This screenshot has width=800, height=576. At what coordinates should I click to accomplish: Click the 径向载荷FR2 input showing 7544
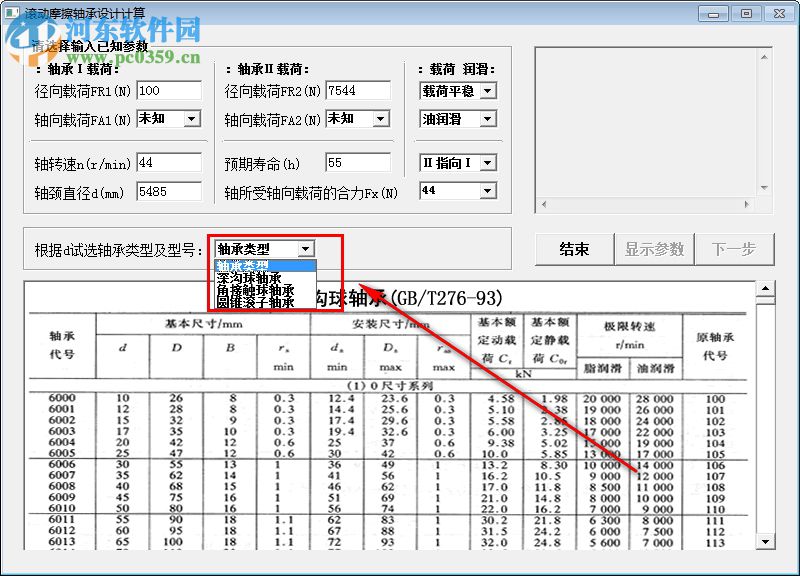pyautogui.click(x=356, y=90)
